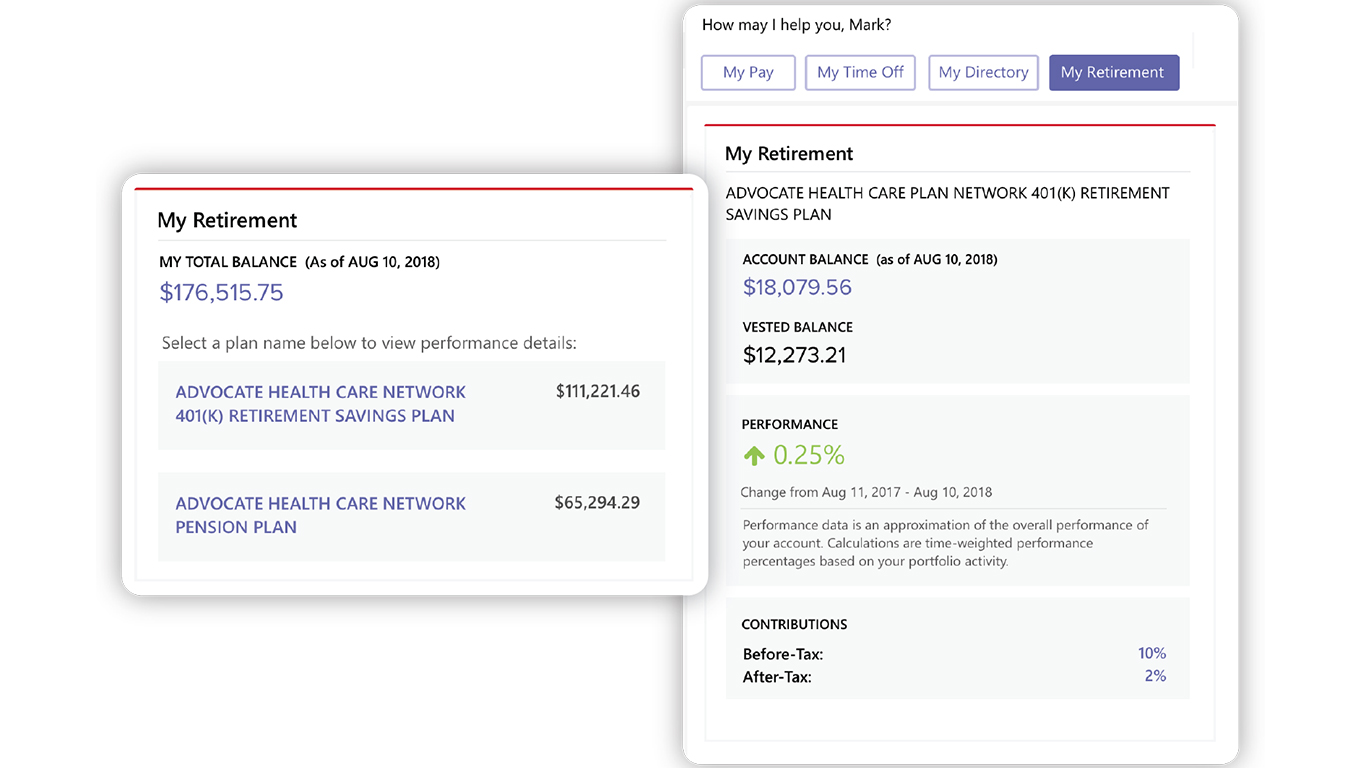The width and height of the screenshot is (1366, 768).
Task: Click the $111,221.46 plan balance
Action: click(597, 392)
